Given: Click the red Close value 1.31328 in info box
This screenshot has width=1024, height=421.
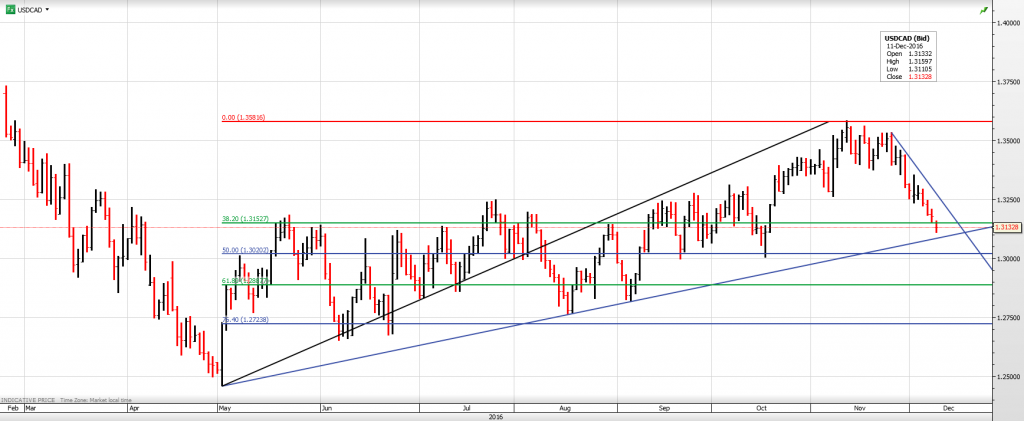Looking at the screenshot, I should 922,76.
